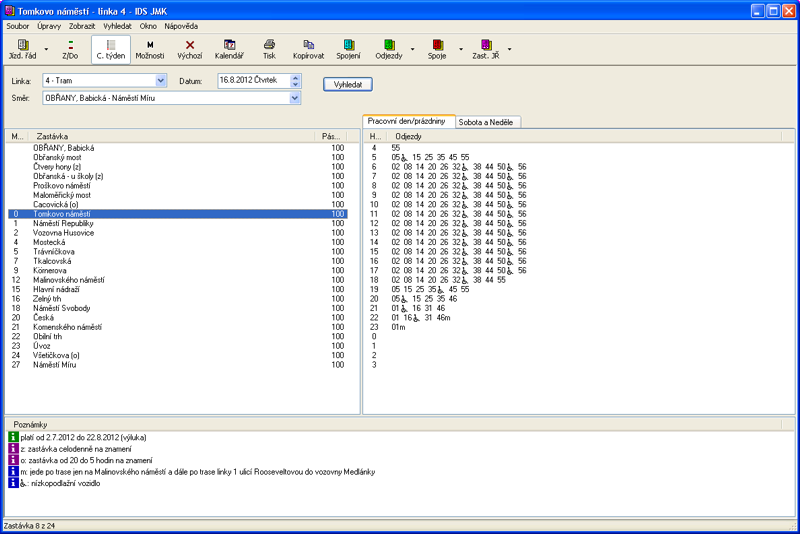Switch to the Sobota a Neděle tab
800x534 pixels.
[488, 121]
